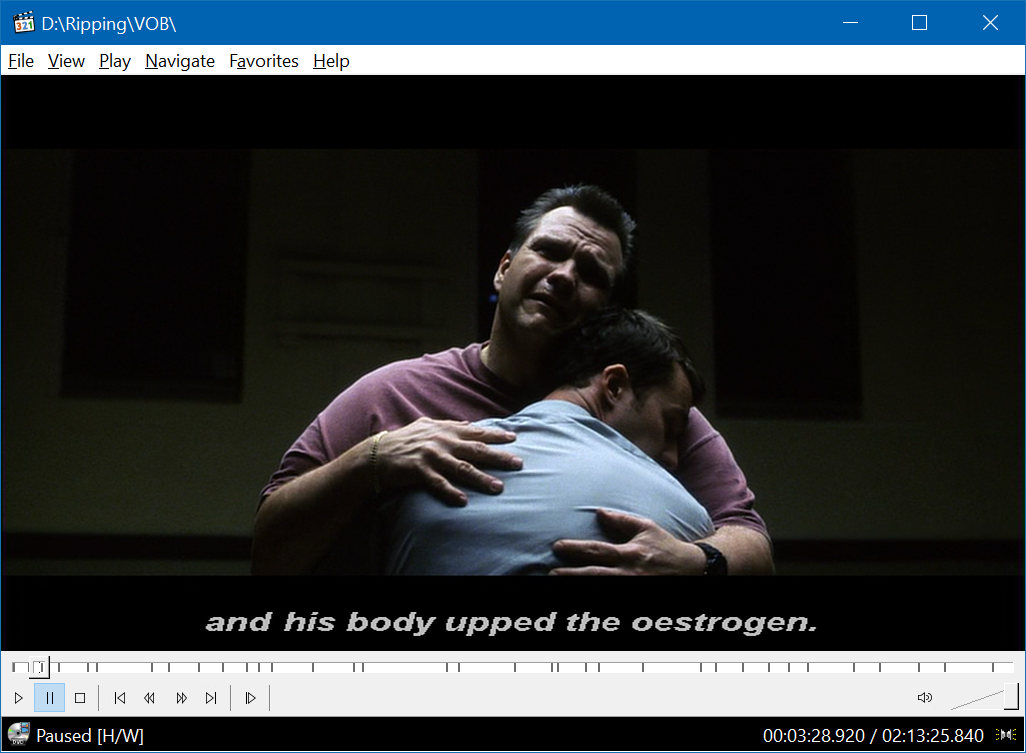The height and width of the screenshot is (753, 1026).
Task: Open the Play menu
Action: [x=115, y=61]
